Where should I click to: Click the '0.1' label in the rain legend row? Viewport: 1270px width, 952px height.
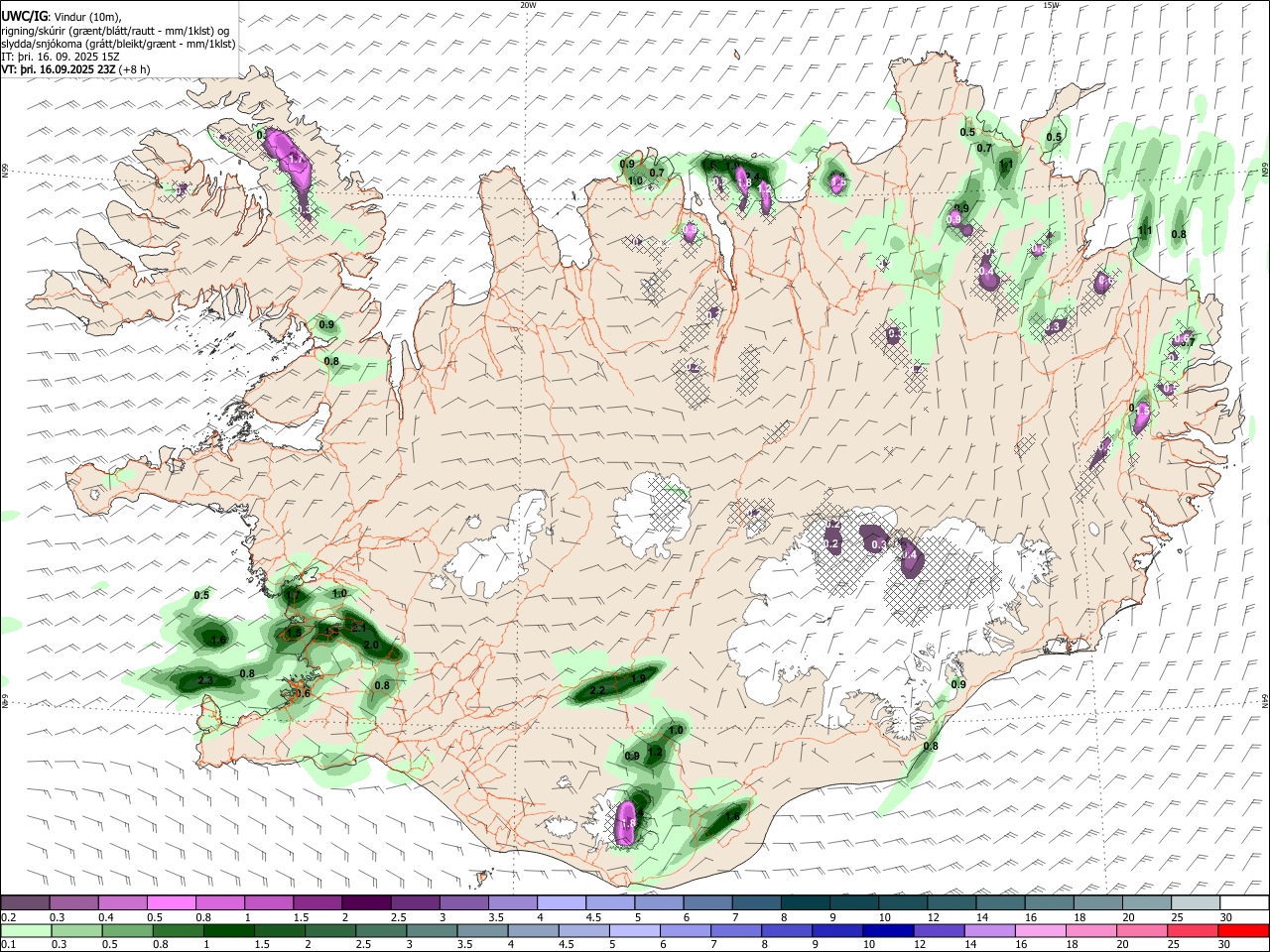(x=7, y=945)
